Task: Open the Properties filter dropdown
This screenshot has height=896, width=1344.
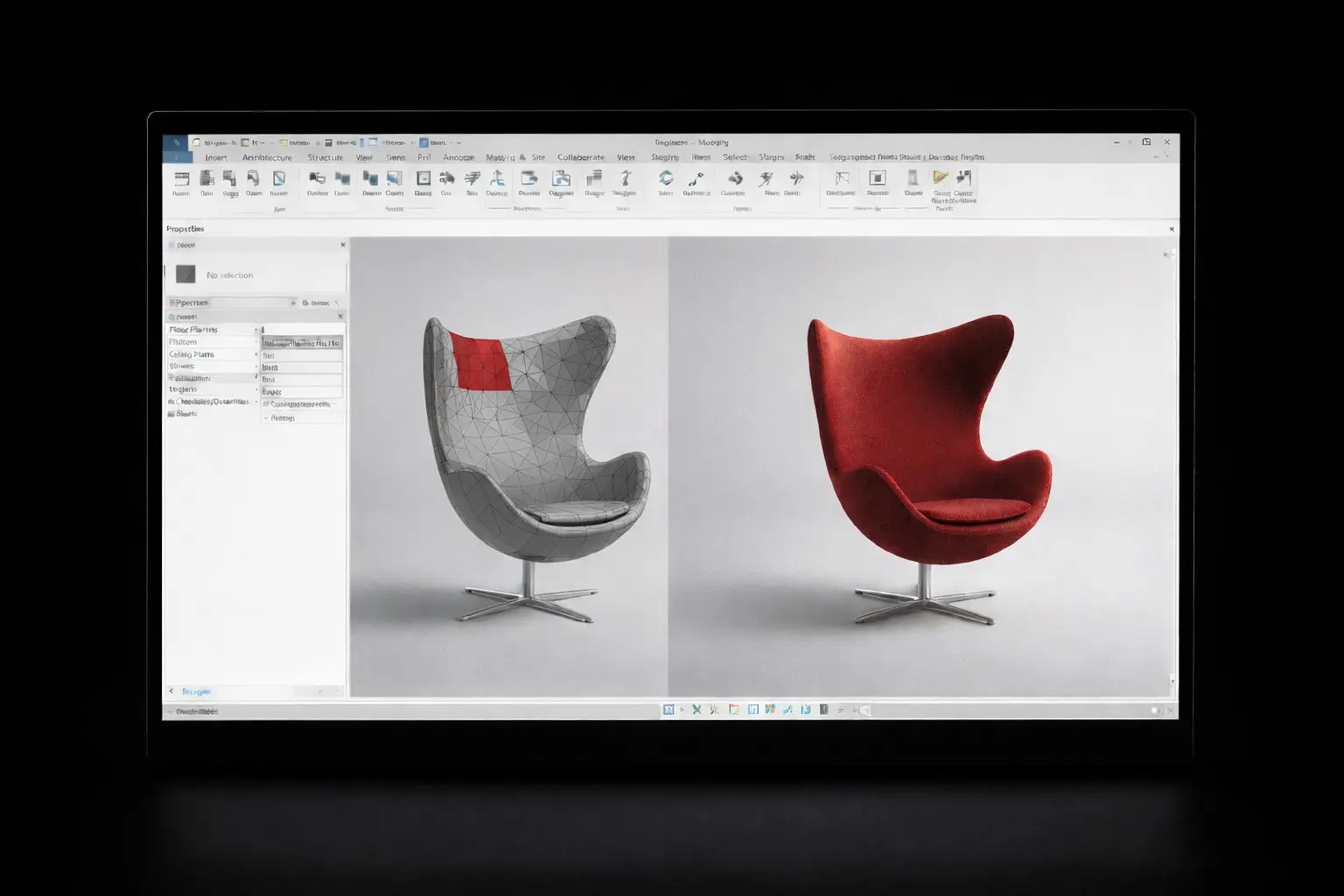Action: click(293, 302)
